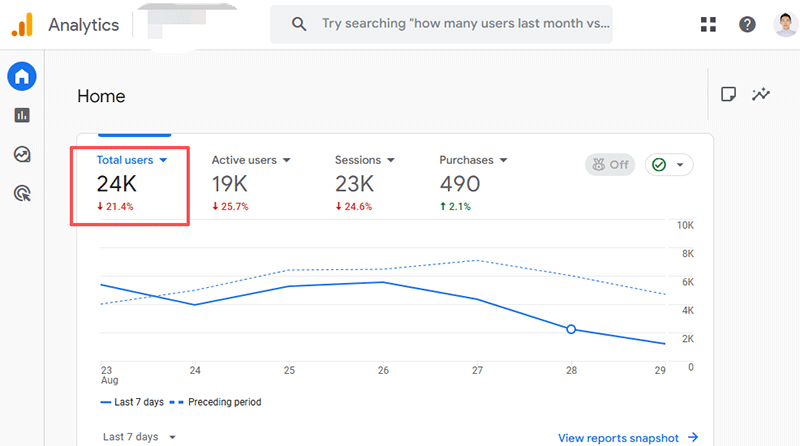
Task: Open the account profile avatar
Action: (785, 24)
